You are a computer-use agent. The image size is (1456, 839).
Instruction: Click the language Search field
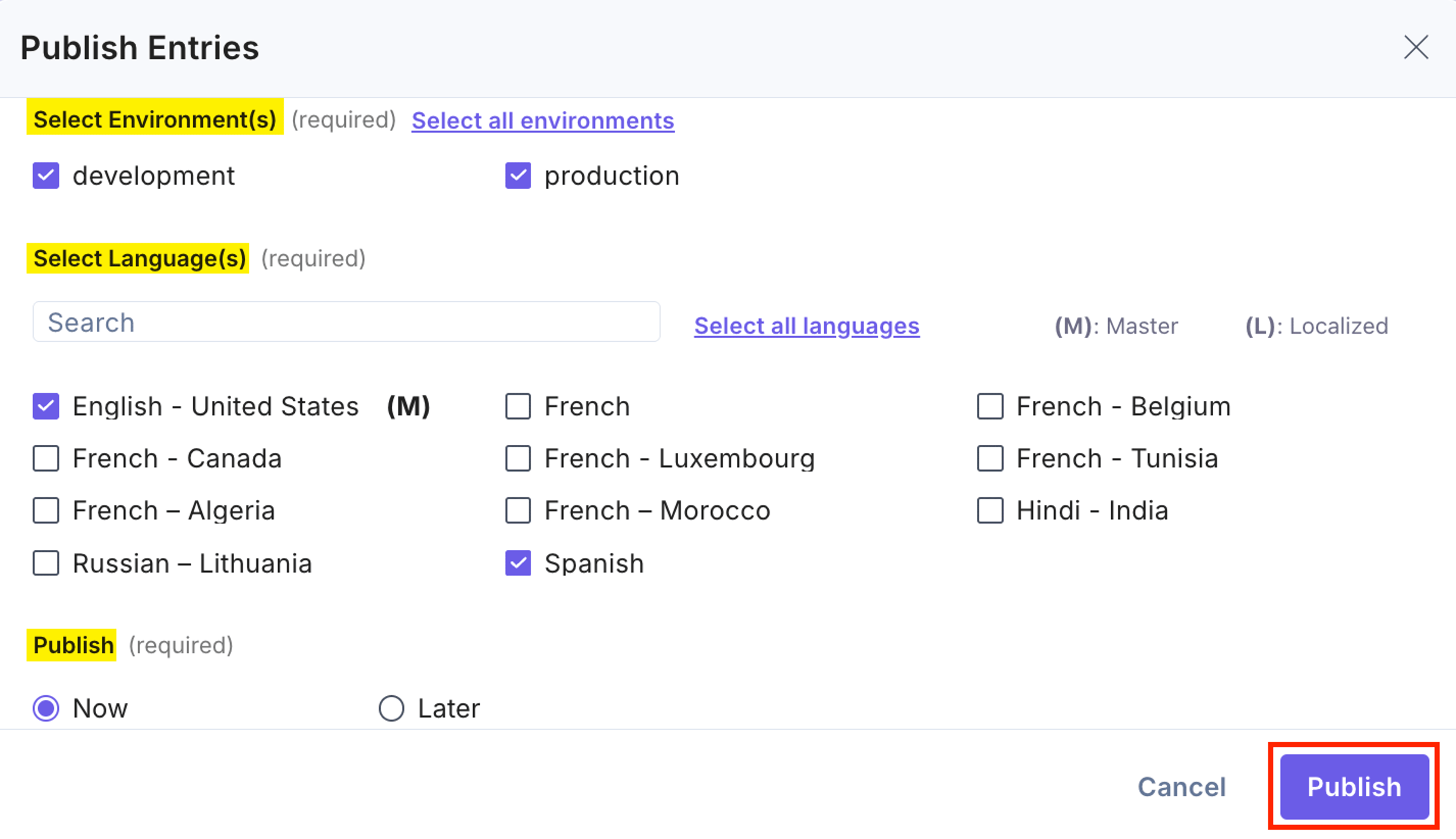click(x=346, y=322)
